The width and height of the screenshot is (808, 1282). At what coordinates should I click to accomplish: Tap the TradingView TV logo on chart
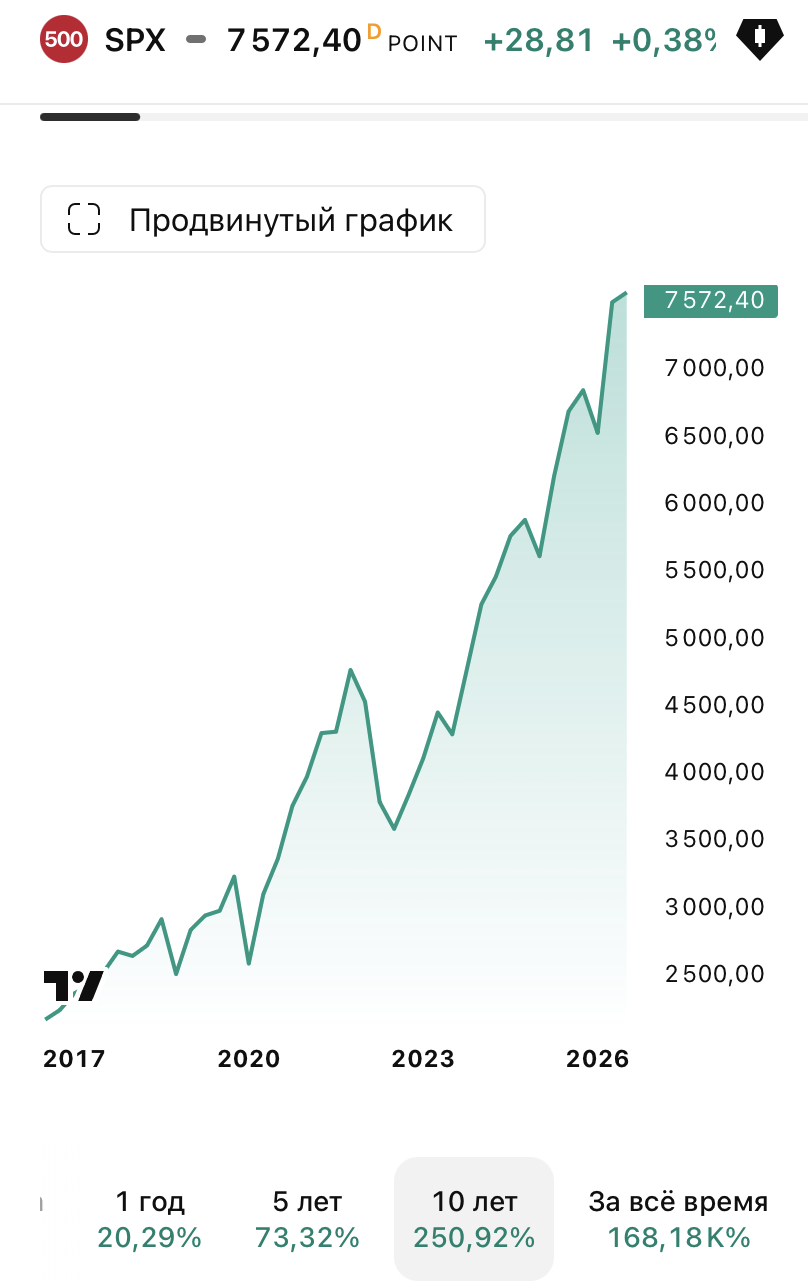73,986
